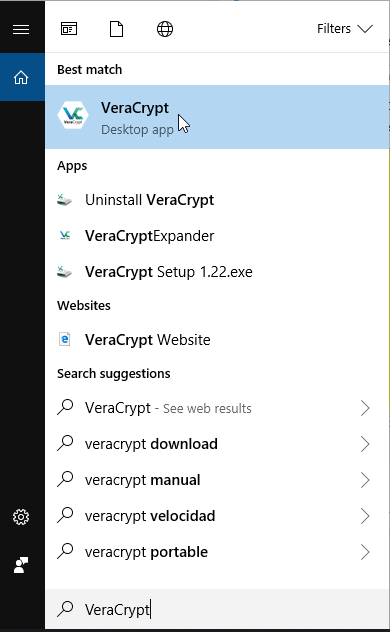Screen dimensions: 390x632
Task: Click the search box containing VeraCrypt
Action: [217, 609]
